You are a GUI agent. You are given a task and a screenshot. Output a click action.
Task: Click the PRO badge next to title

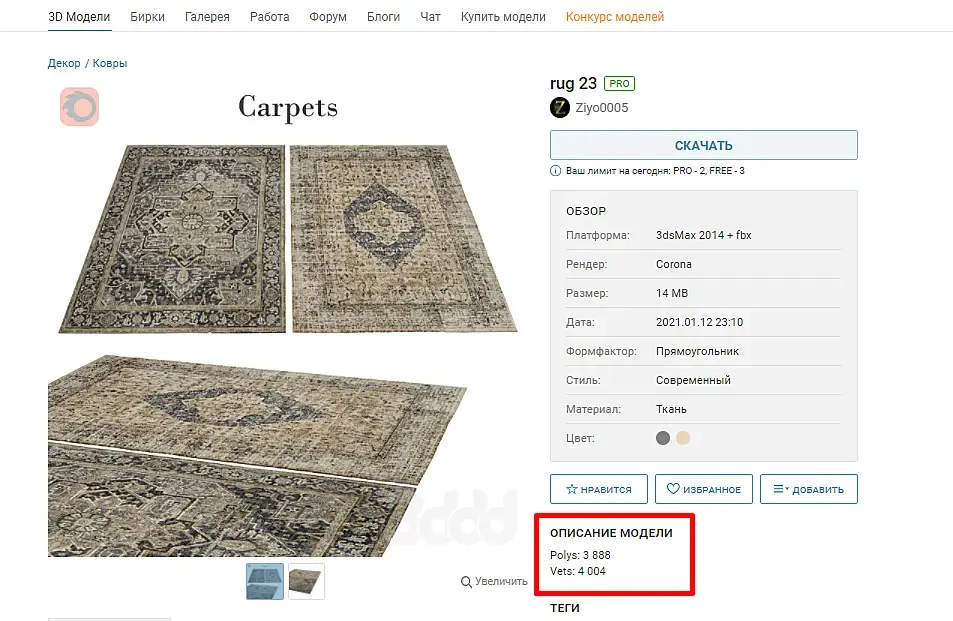[619, 84]
